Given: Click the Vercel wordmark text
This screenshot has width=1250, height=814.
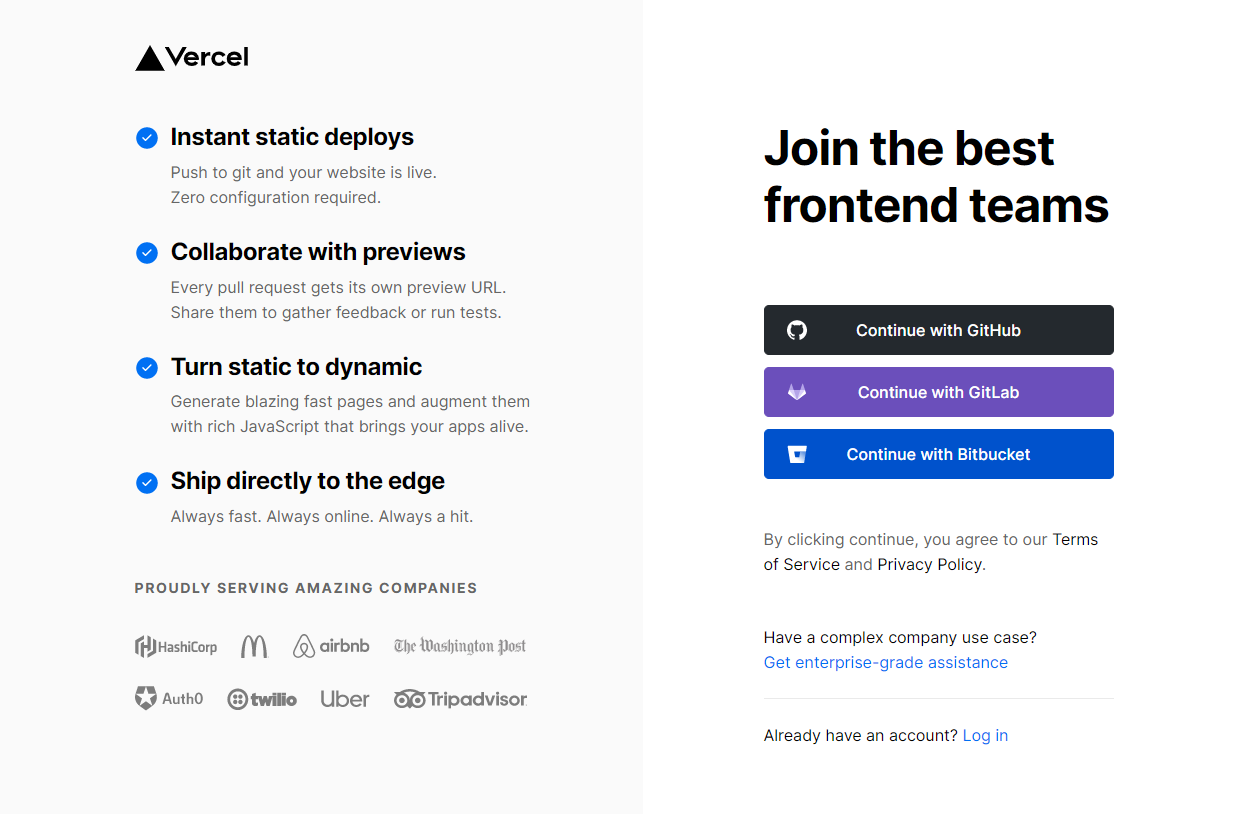Looking at the screenshot, I should [x=207, y=57].
